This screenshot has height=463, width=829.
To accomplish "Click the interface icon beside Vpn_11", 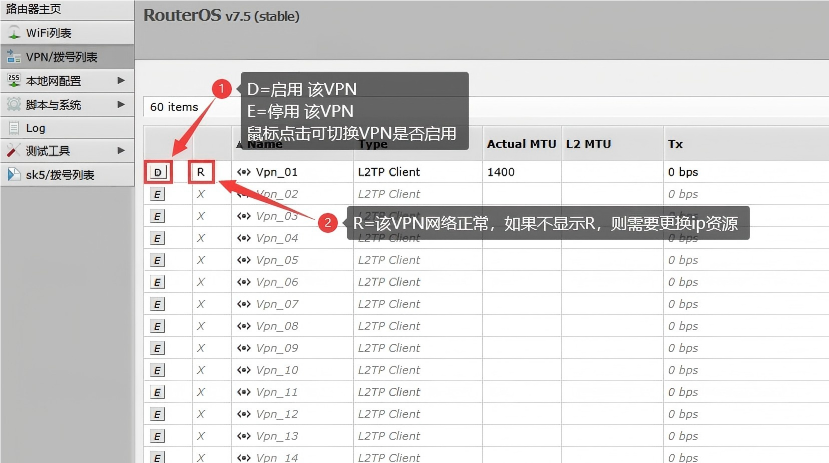I will (244, 392).
